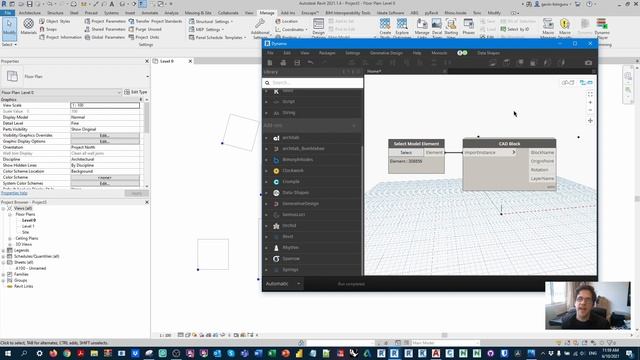Open Project Parameters

tap(105, 21)
